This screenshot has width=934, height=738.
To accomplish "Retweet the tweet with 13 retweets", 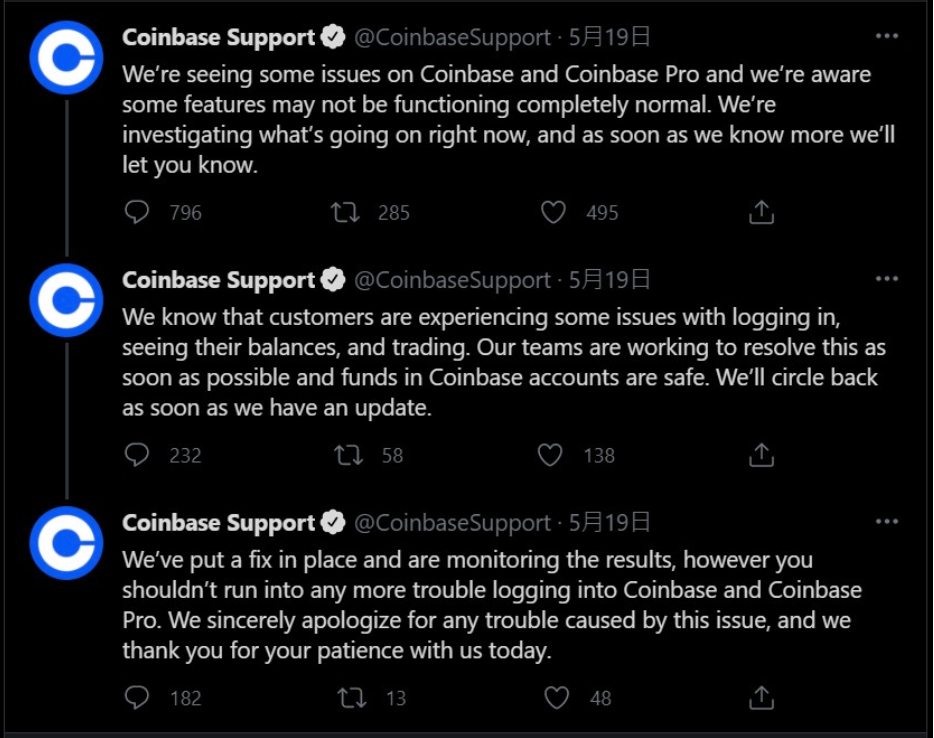I will click(x=351, y=697).
